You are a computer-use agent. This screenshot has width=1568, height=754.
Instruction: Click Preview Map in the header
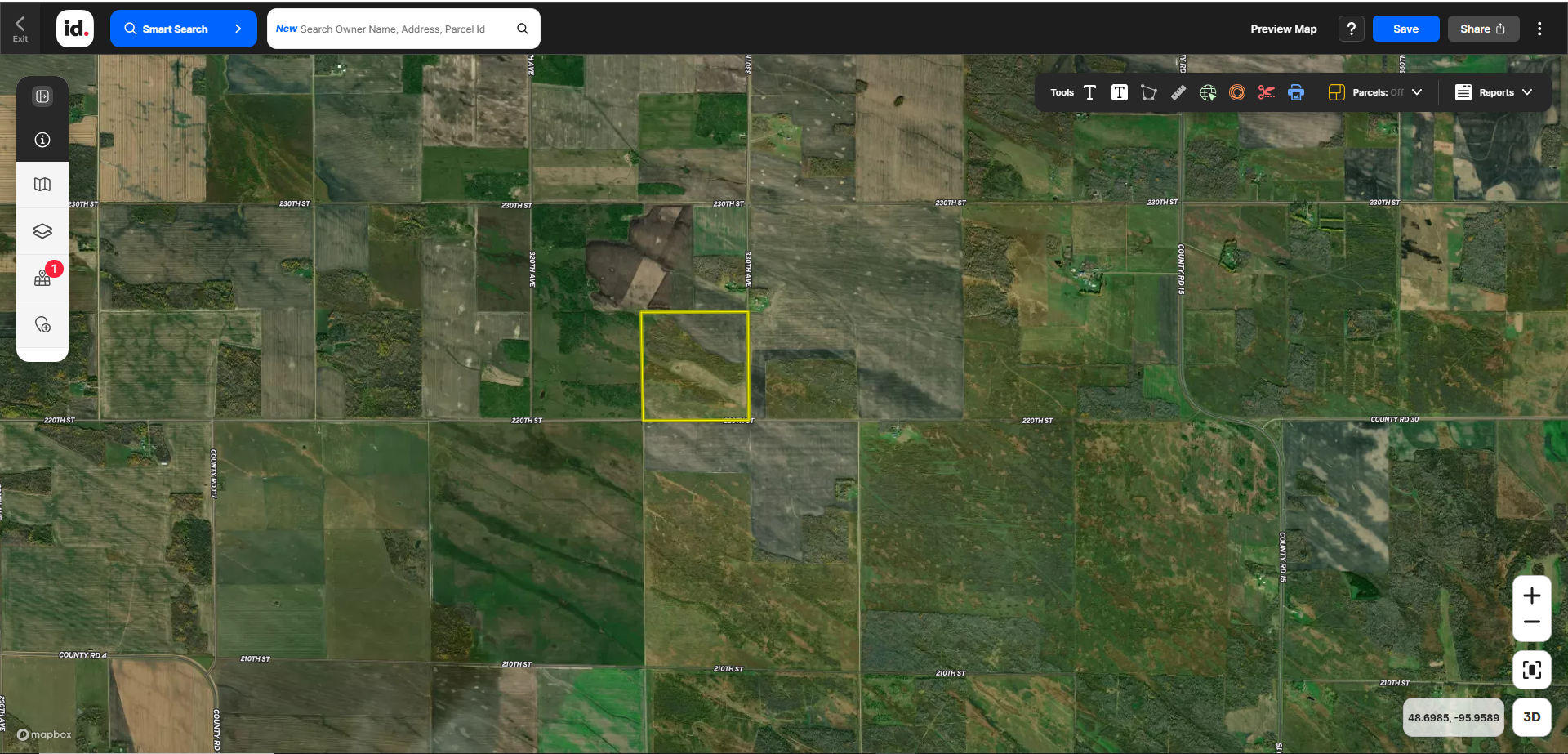(1283, 29)
